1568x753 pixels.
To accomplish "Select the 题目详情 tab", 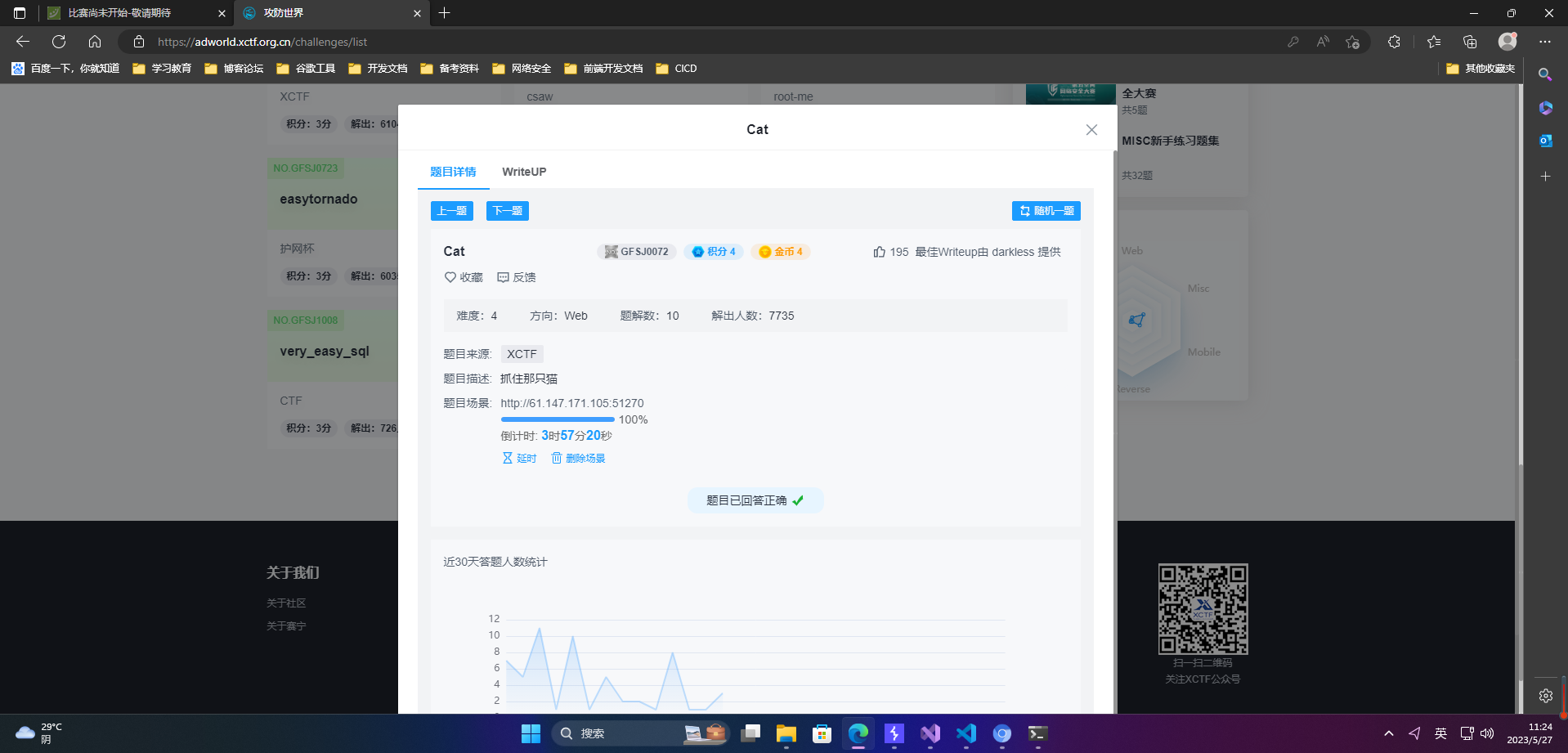I will [453, 172].
